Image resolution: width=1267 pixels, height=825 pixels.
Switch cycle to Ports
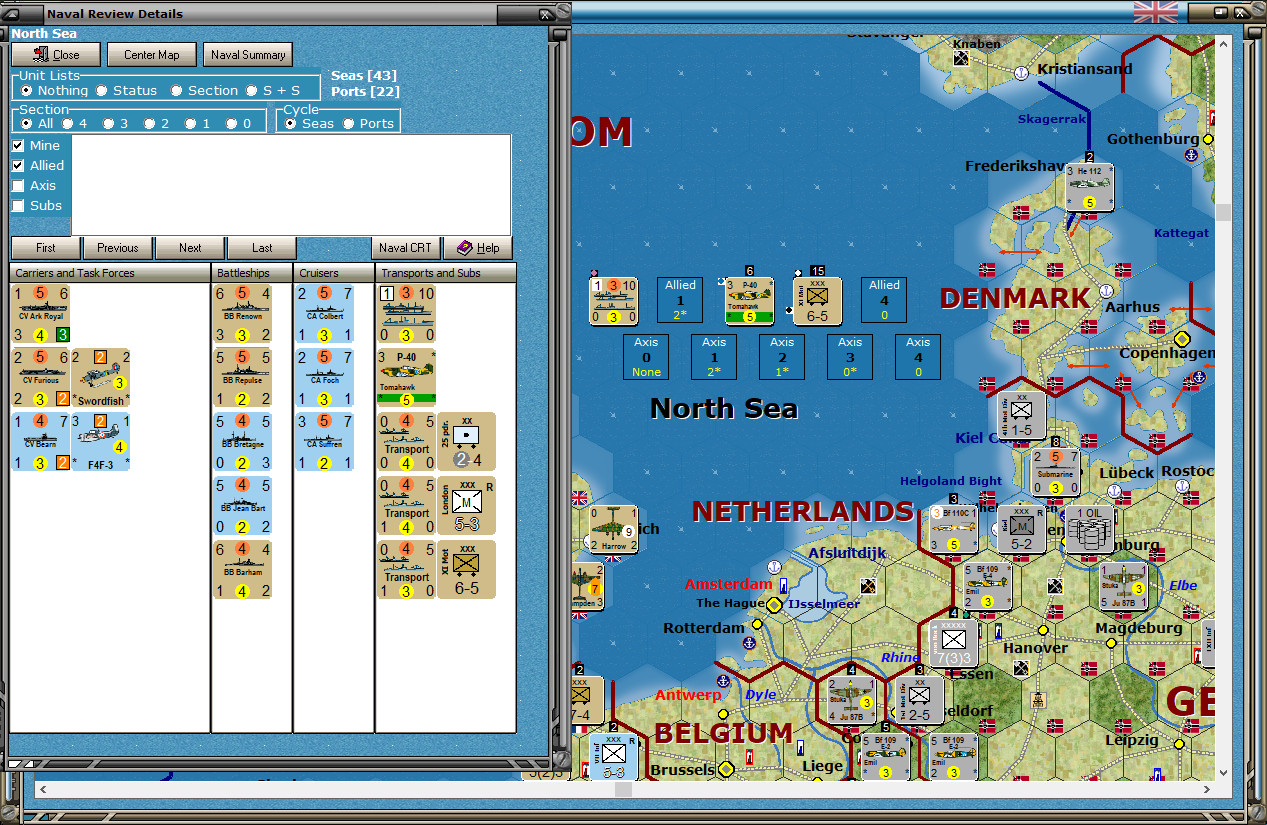click(x=369, y=123)
